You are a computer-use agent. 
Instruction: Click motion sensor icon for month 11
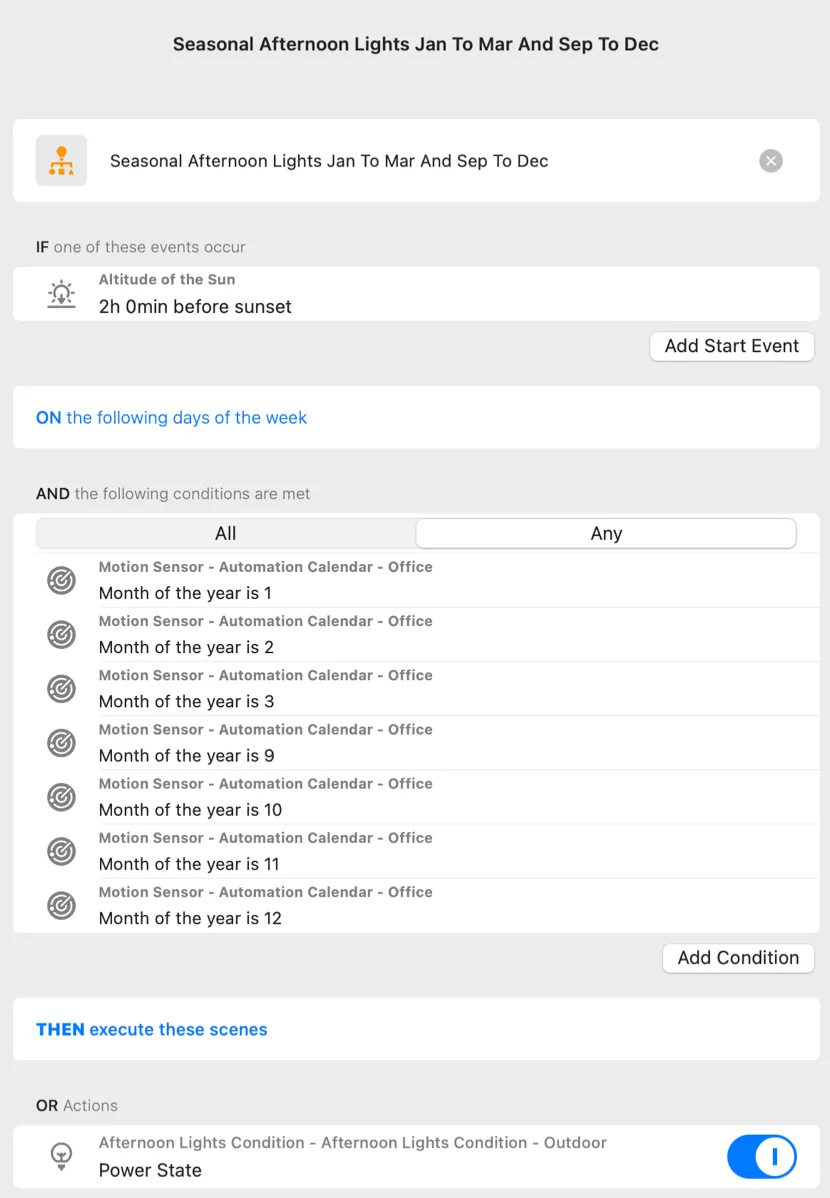coord(61,852)
